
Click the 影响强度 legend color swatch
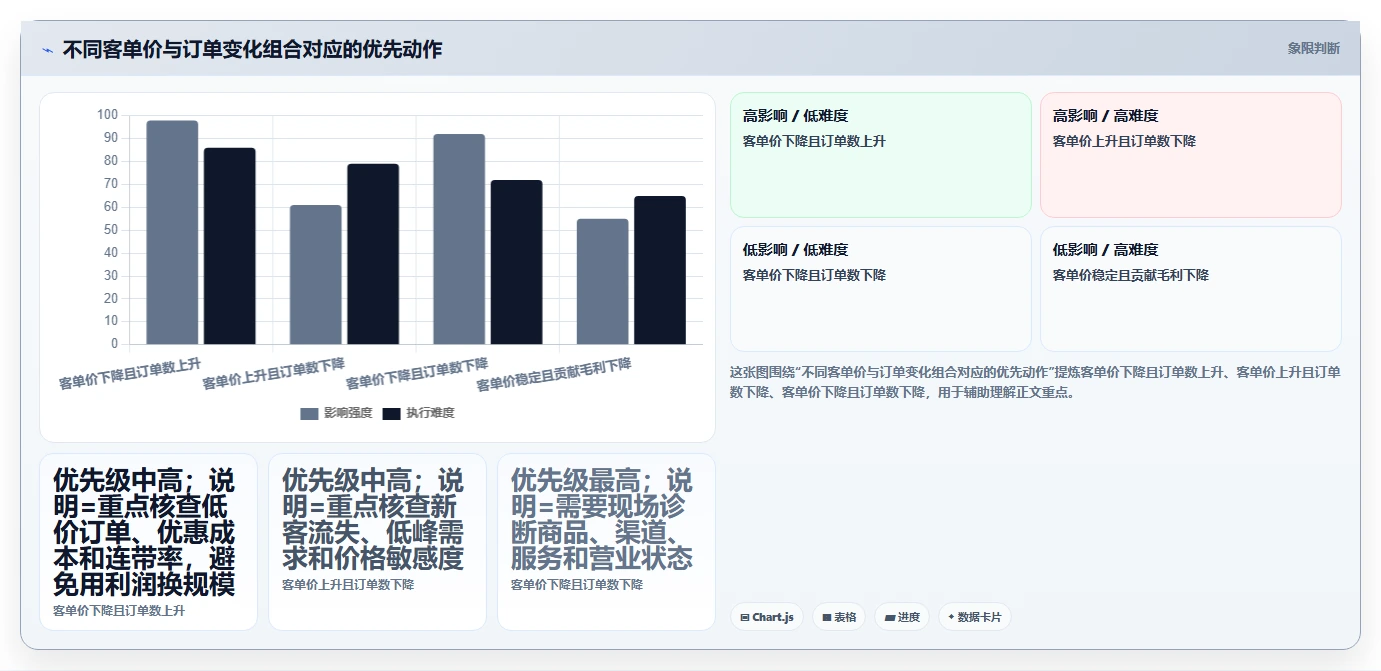tap(310, 413)
